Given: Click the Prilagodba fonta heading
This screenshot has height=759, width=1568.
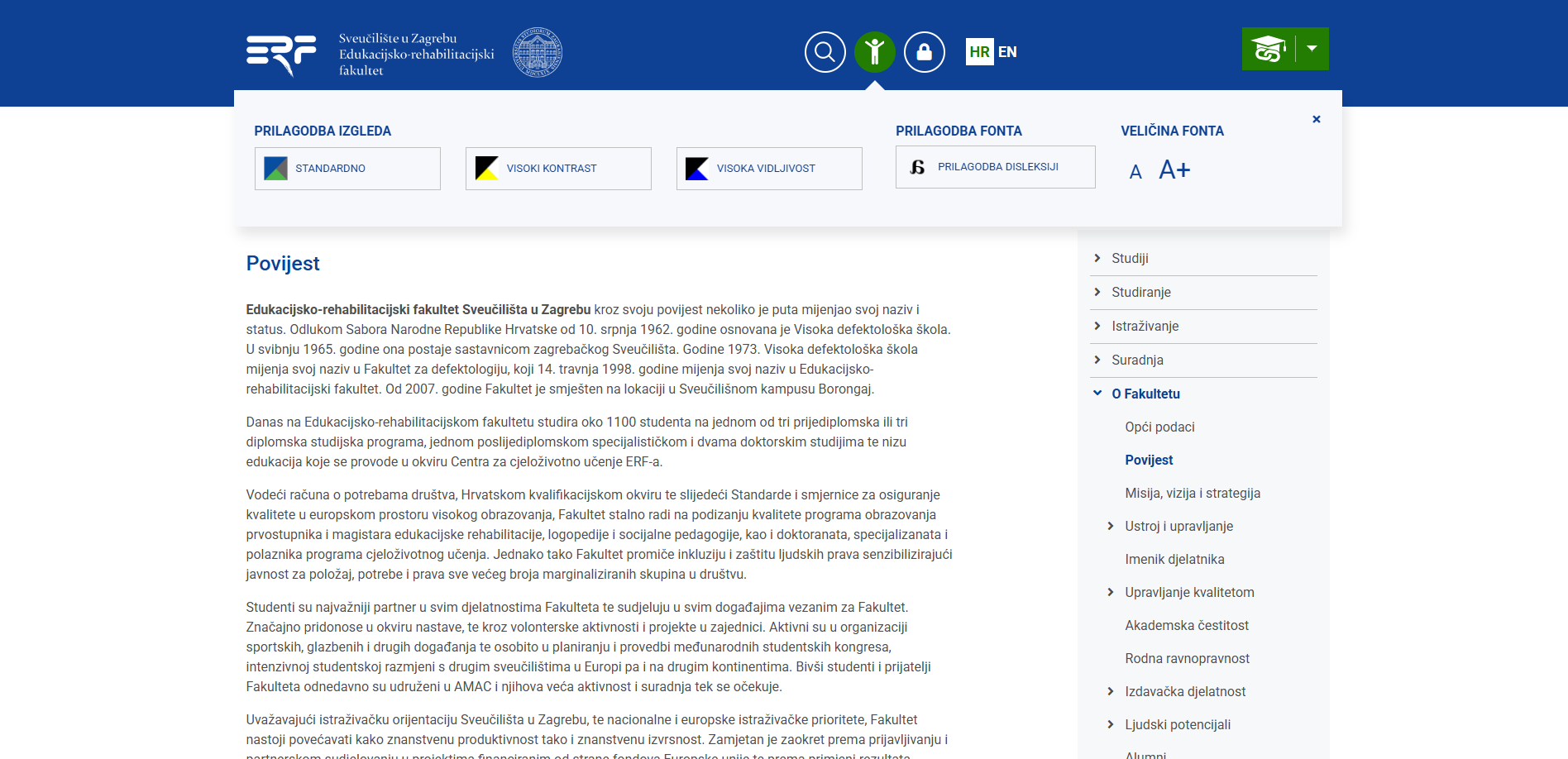Looking at the screenshot, I should 958,131.
